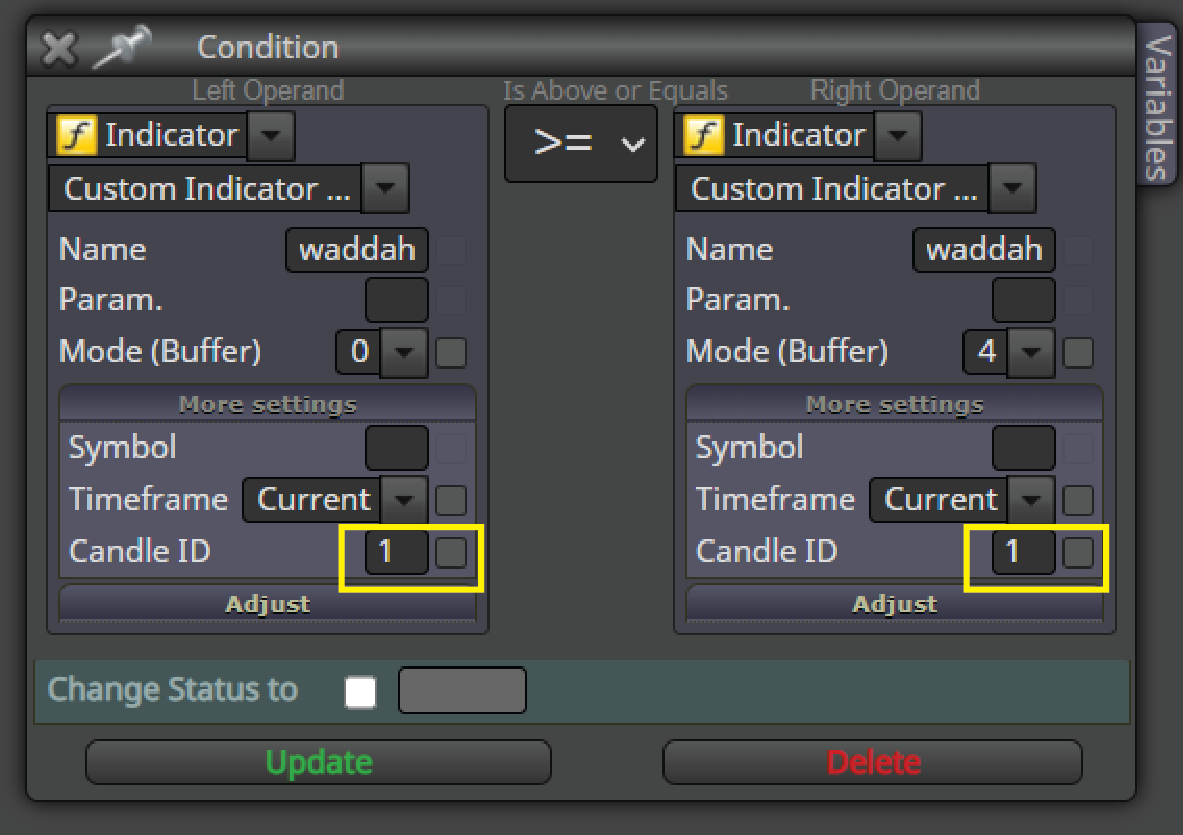Open the right Timeframe Current dropdown

pyautogui.click(x=962, y=499)
